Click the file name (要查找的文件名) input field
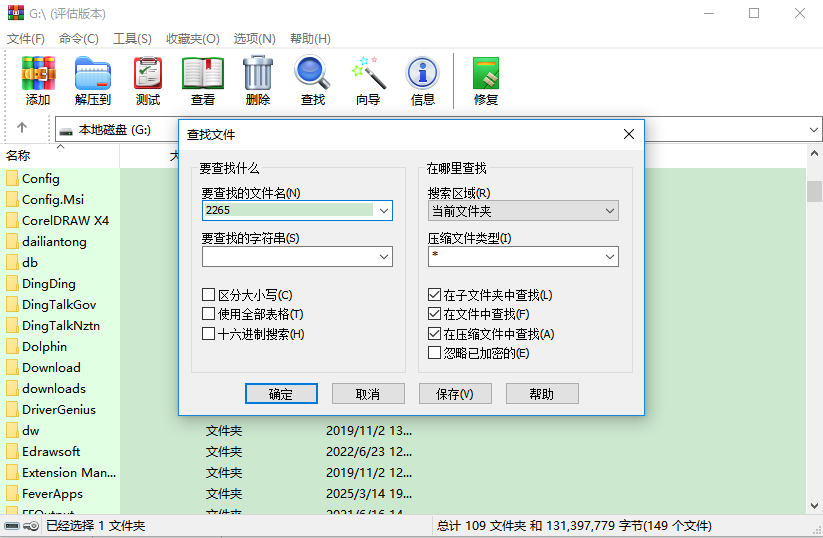The width and height of the screenshot is (823, 538). click(x=288, y=211)
